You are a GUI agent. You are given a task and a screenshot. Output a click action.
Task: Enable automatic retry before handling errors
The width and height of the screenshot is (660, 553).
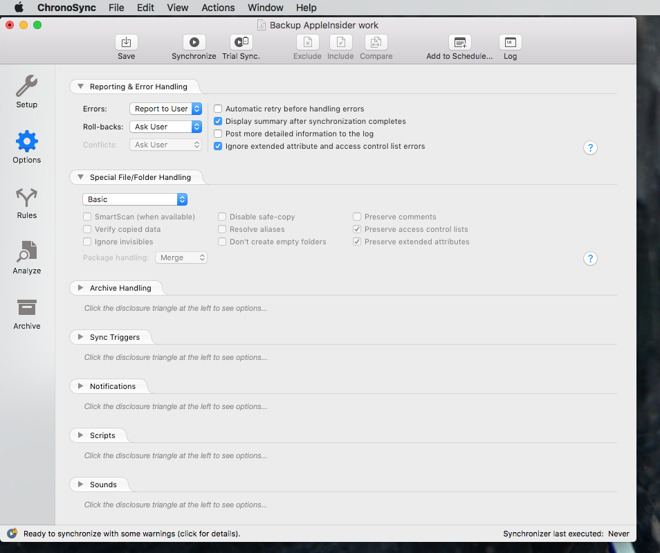pos(218,109)
